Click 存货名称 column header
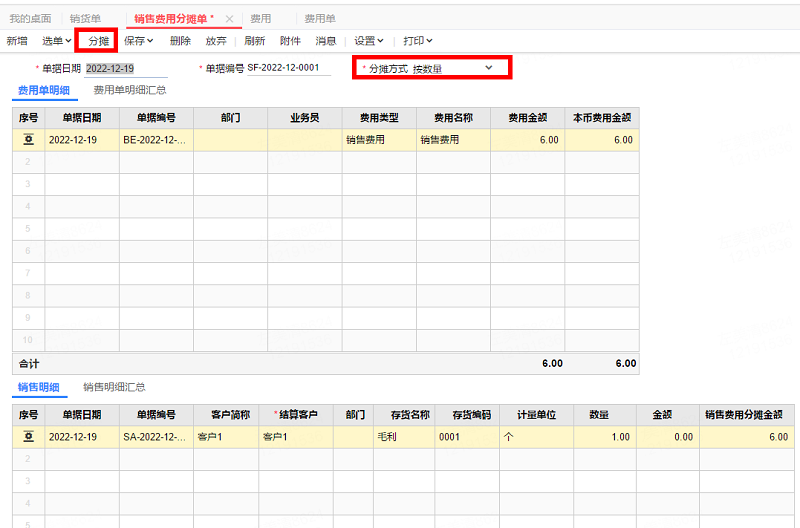The height and width of the screenshot is (528, 800). click(404, 415)
